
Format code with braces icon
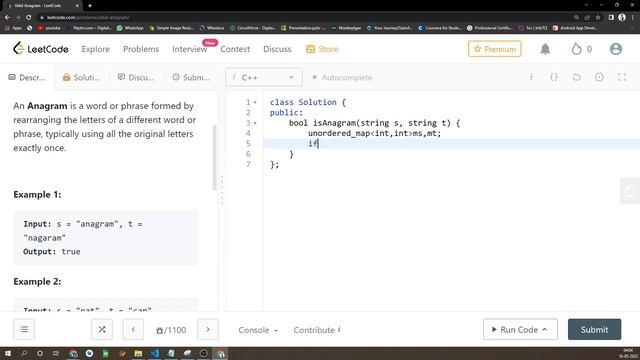point(554,77)
